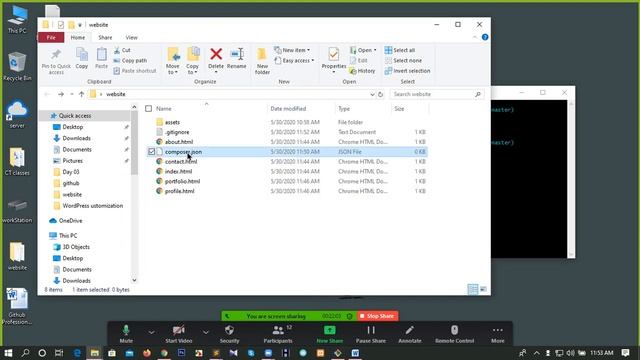Select the profile.html file
The height and width of the screenshot is (360, 640).
[180, 191]
